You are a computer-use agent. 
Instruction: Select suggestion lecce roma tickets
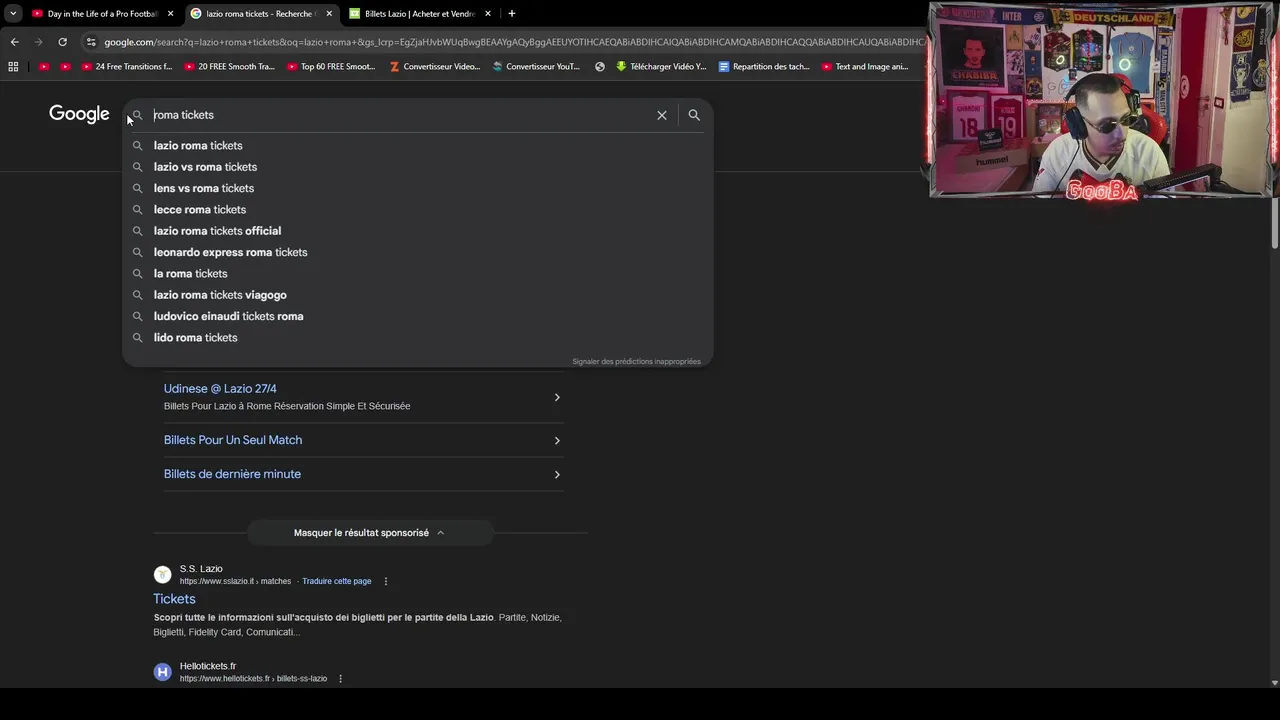(x=417, y=210)
